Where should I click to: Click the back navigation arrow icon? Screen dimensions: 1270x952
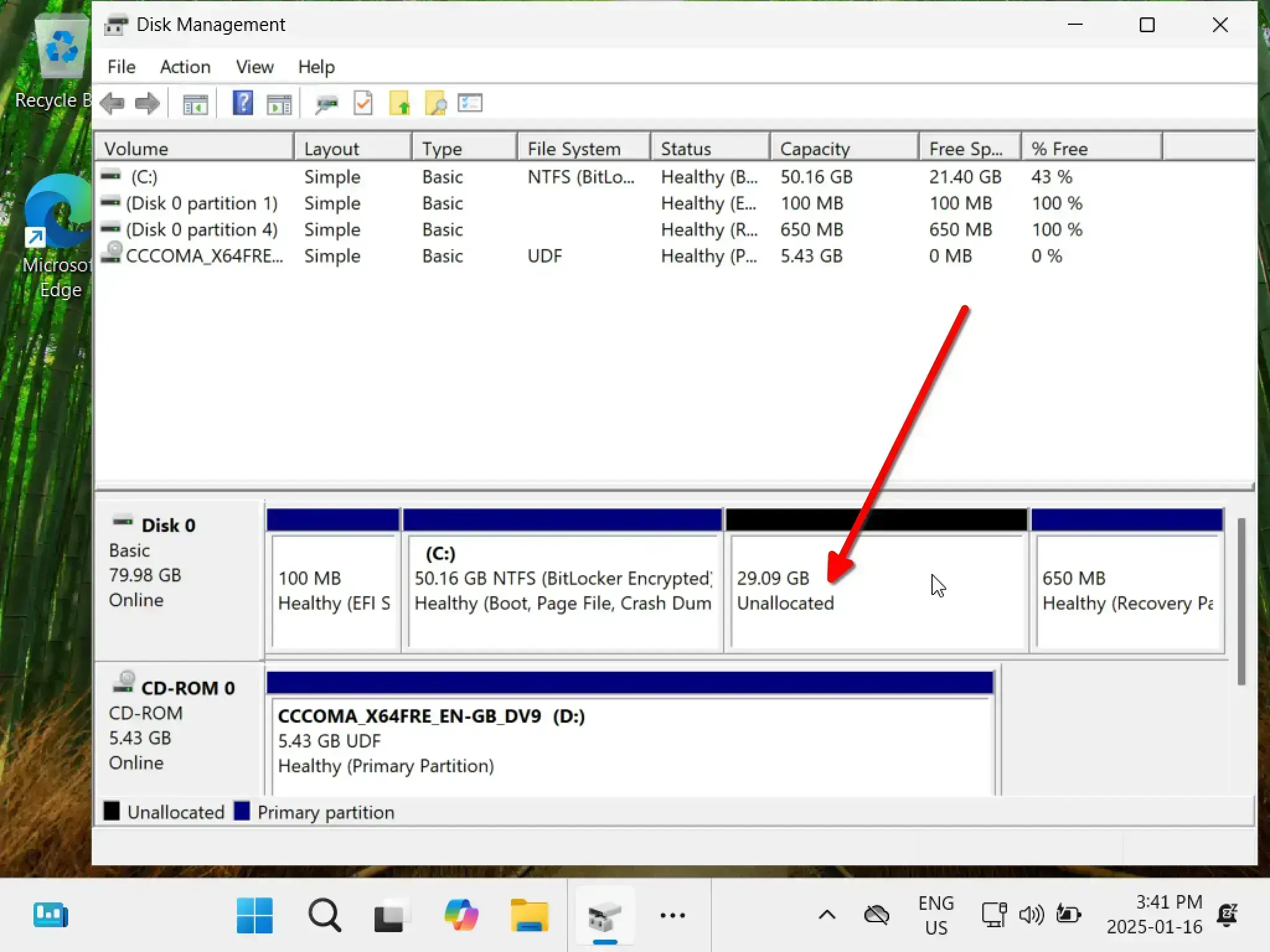pyautogui.click(x=111, y=103)
